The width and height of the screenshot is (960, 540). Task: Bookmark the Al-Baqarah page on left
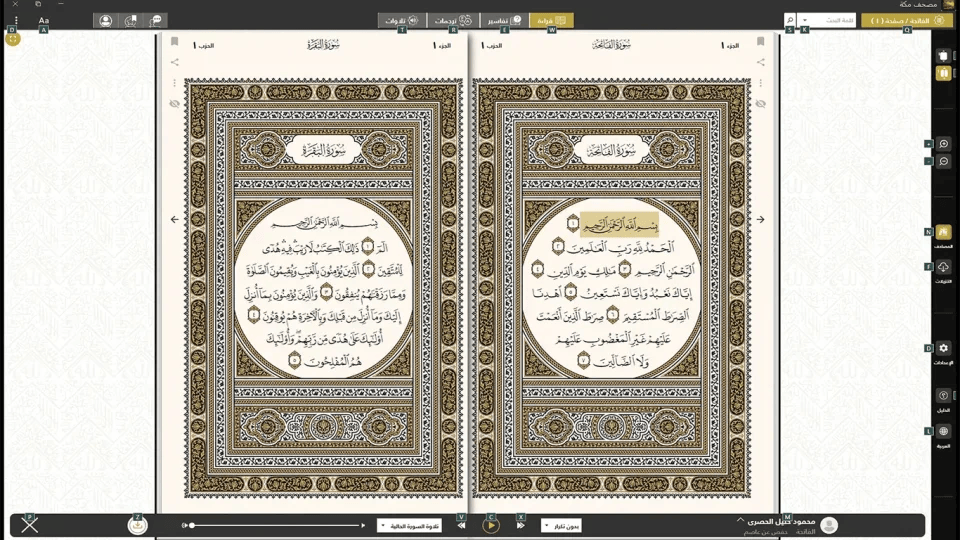(175, 42)
